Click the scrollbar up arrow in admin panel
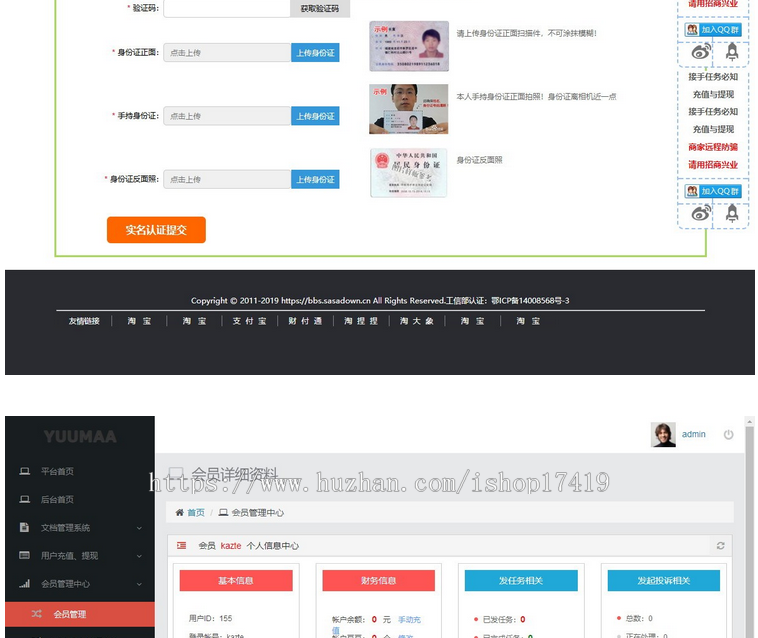Screen dimensions: 758x638 coord(750,421)
